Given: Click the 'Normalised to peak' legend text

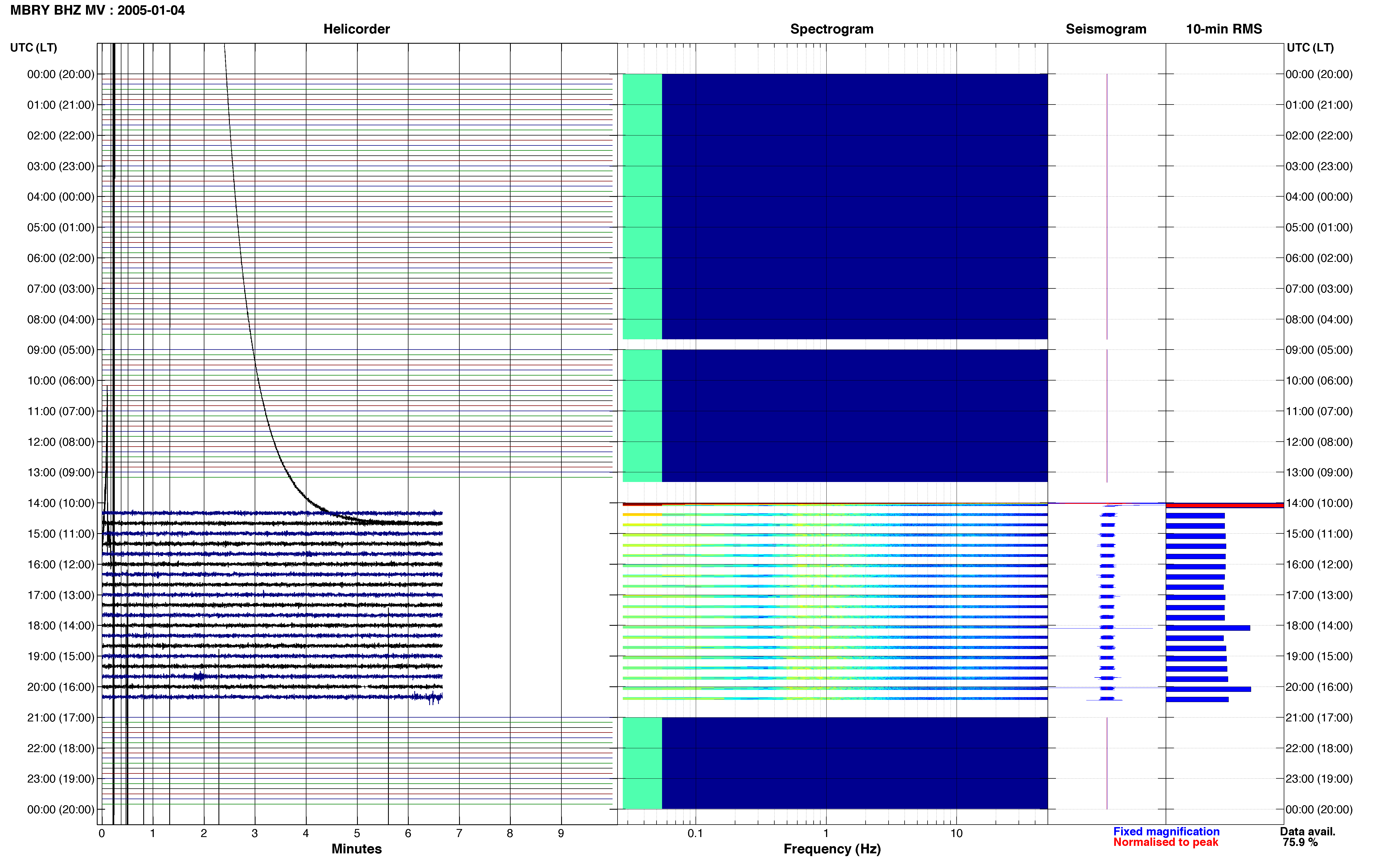Looking at the screenshot, I should coord(1165,842).
